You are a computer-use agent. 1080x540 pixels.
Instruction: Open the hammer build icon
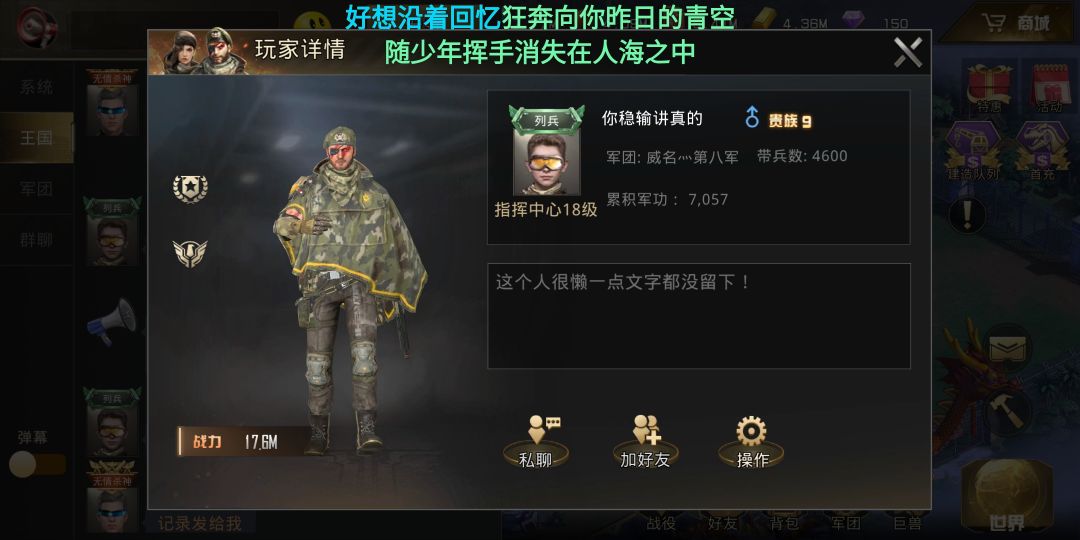pos(1008,412)
